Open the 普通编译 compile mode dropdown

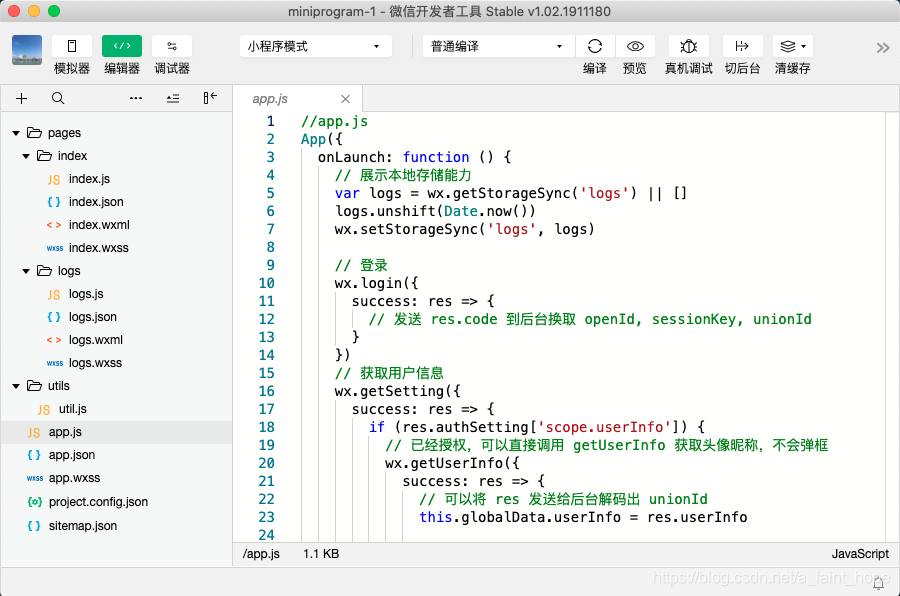(498, 46)
